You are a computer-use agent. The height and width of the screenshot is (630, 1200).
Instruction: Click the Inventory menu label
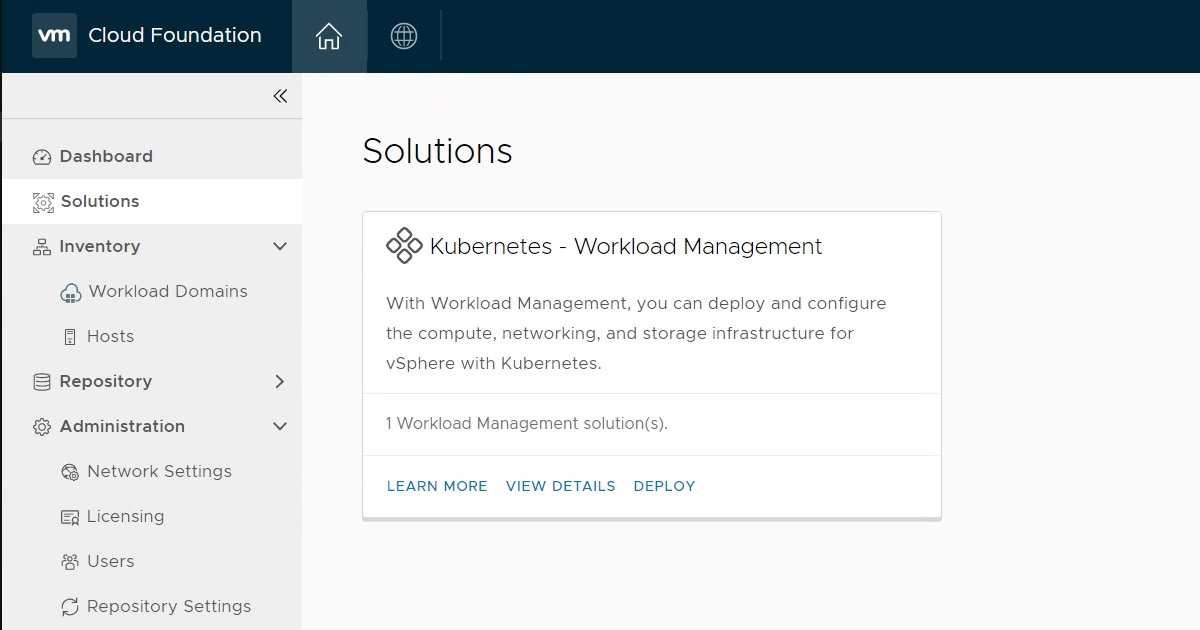click(100, 246)
